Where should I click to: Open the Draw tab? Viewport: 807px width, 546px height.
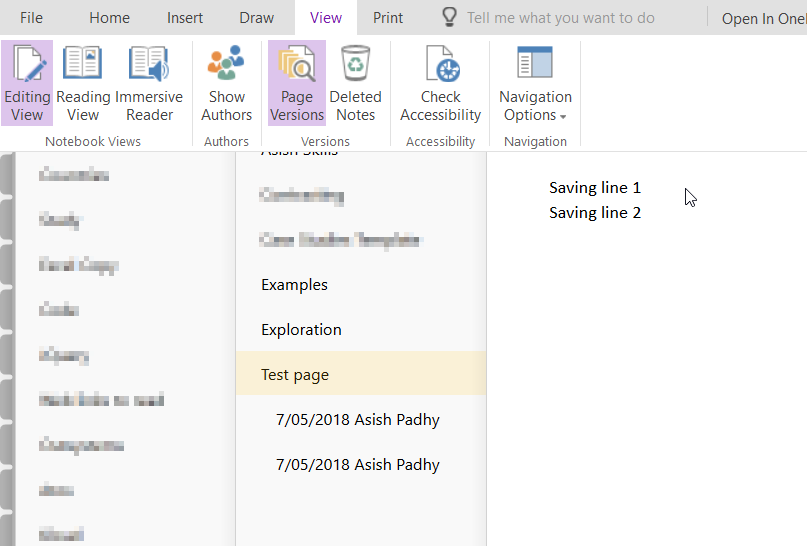click(257, 18)
